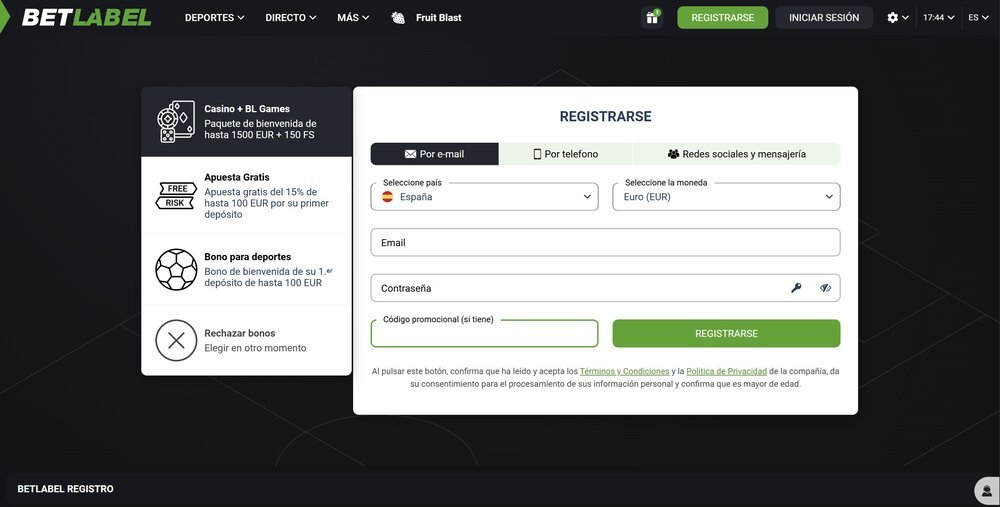The width and height of the screenshot is (1000, 507).
Task: Open the Términos y Condiciones link
Action: pos(624,371)
